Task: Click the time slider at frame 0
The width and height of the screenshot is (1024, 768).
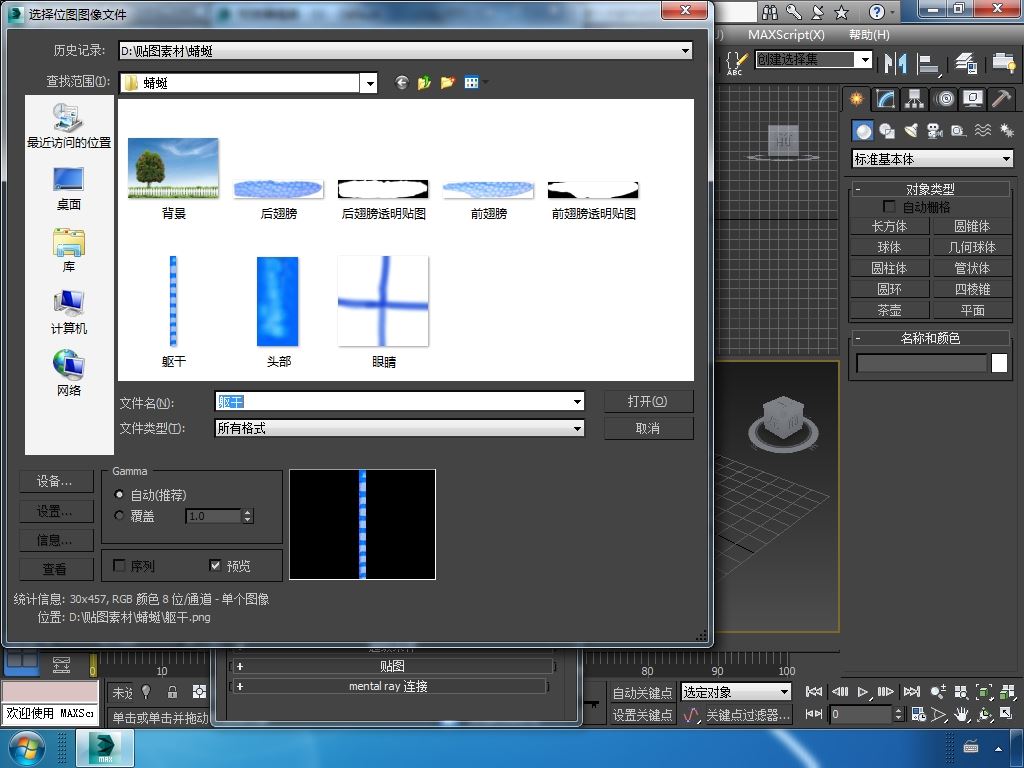Action: pos(93,665)
